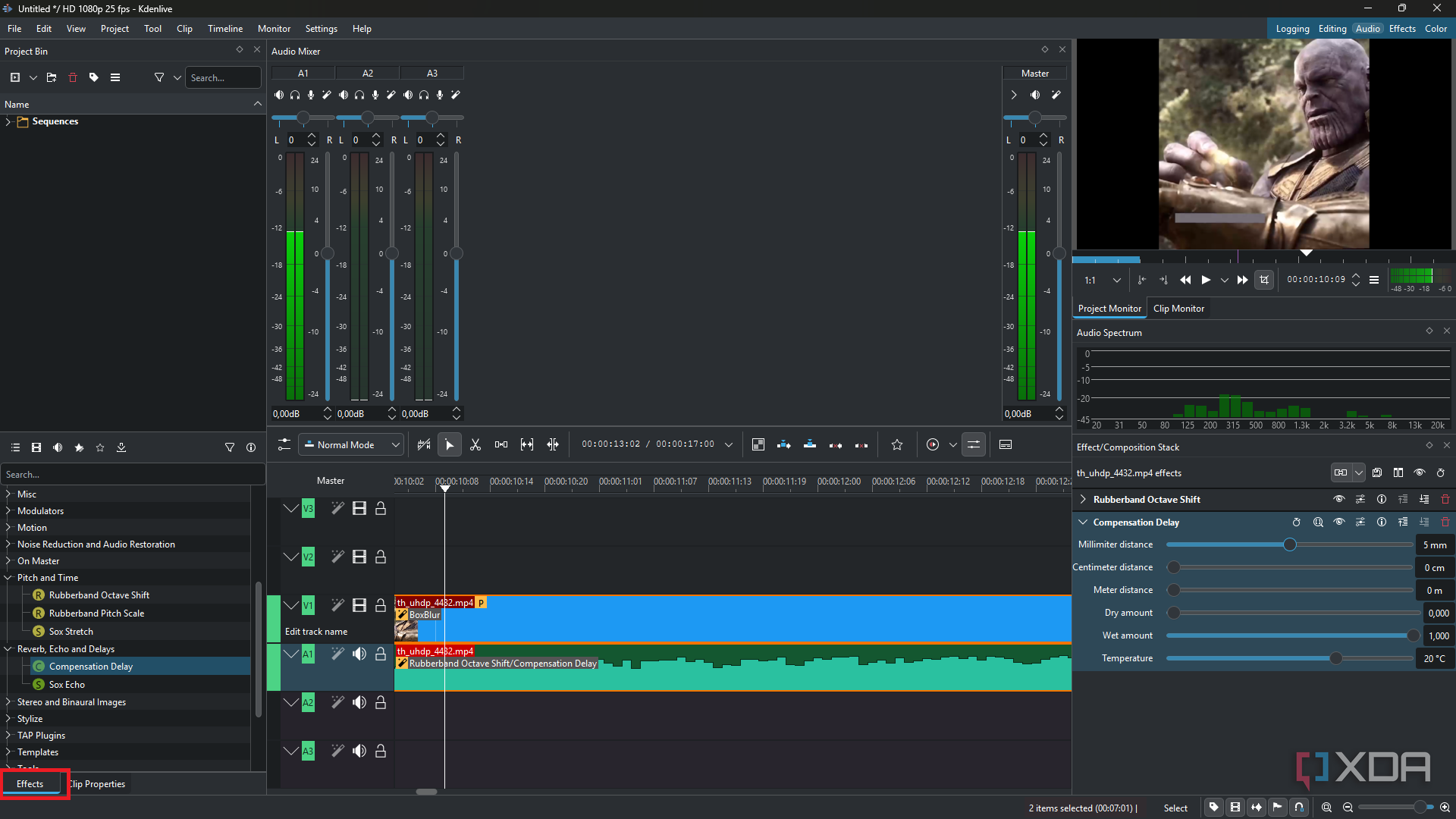Expand the Rubberband Octave Shift effect
The height and width of the screenshot is (819, 1456).
(1083, 500)
